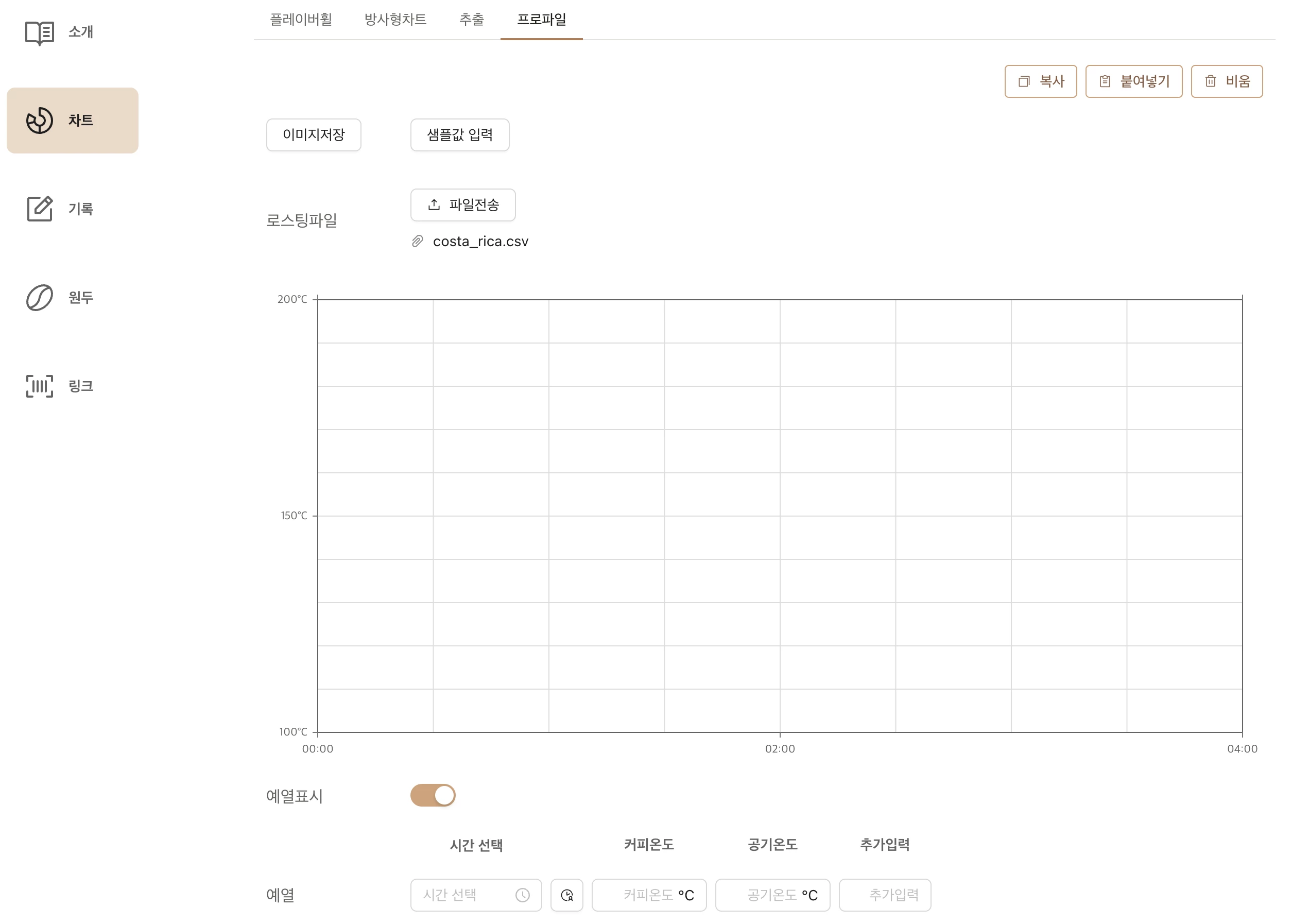Click the 소개 sidebar label
The height and width of the screenshot is (924, 1309).
pos(81,32)
